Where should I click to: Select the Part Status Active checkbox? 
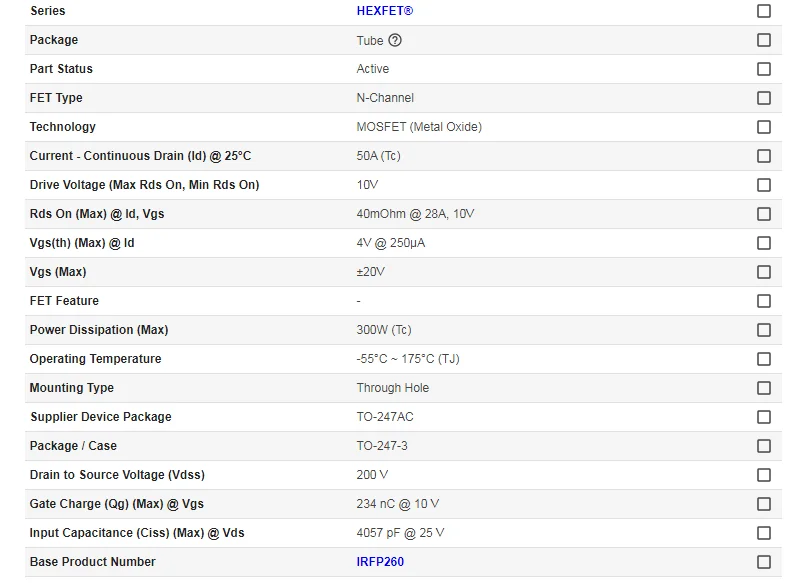point(764,69)
